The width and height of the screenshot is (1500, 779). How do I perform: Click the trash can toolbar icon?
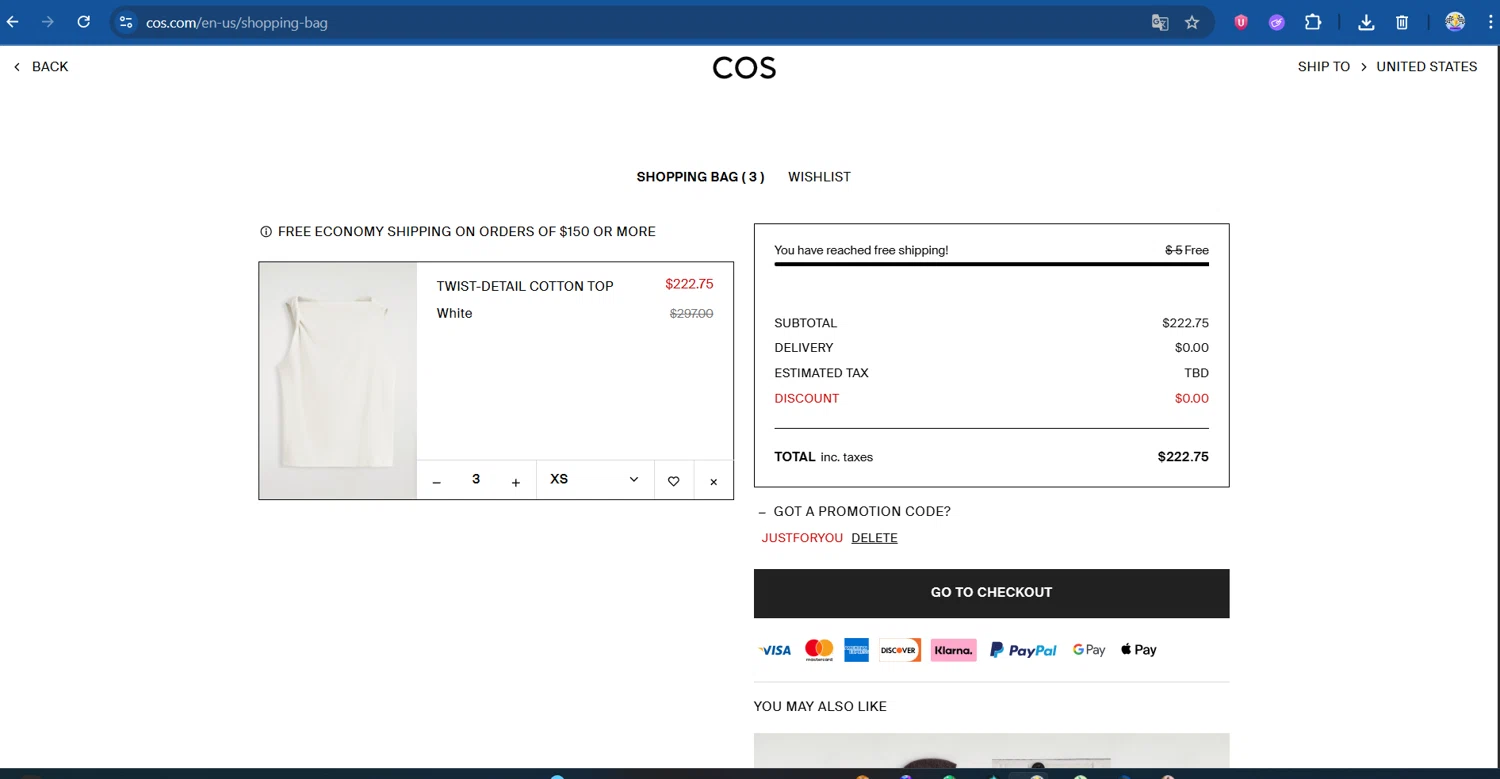(x=1402, y=22)
